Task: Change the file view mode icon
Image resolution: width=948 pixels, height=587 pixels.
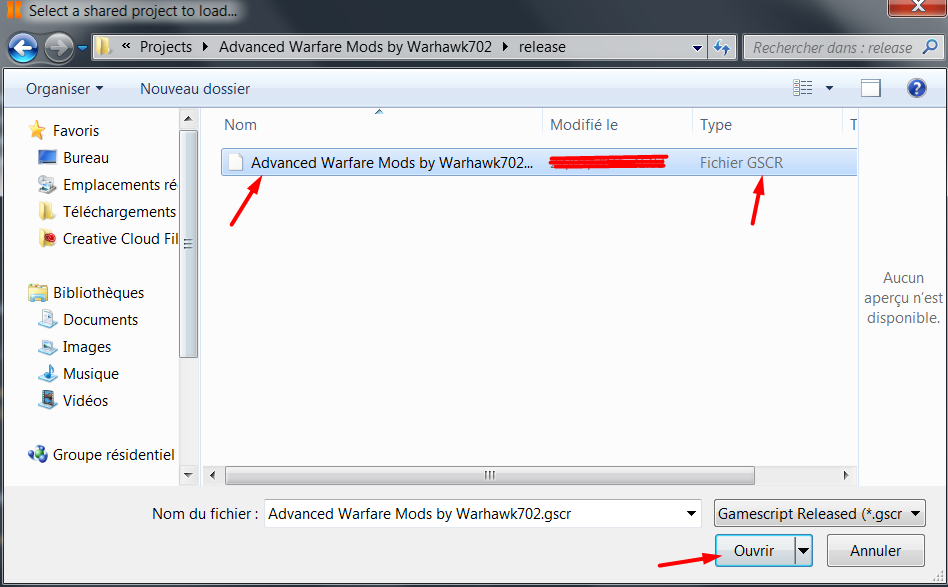Action: click(x=803, y=88)
